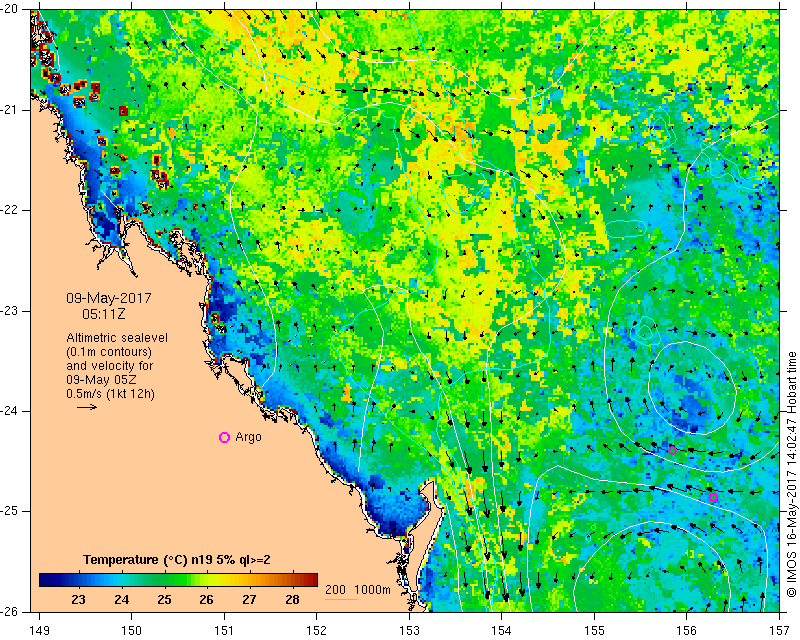800x640 pixels.
Task: Click the longitude axis label 153
Action: click(x=410, y=631)
